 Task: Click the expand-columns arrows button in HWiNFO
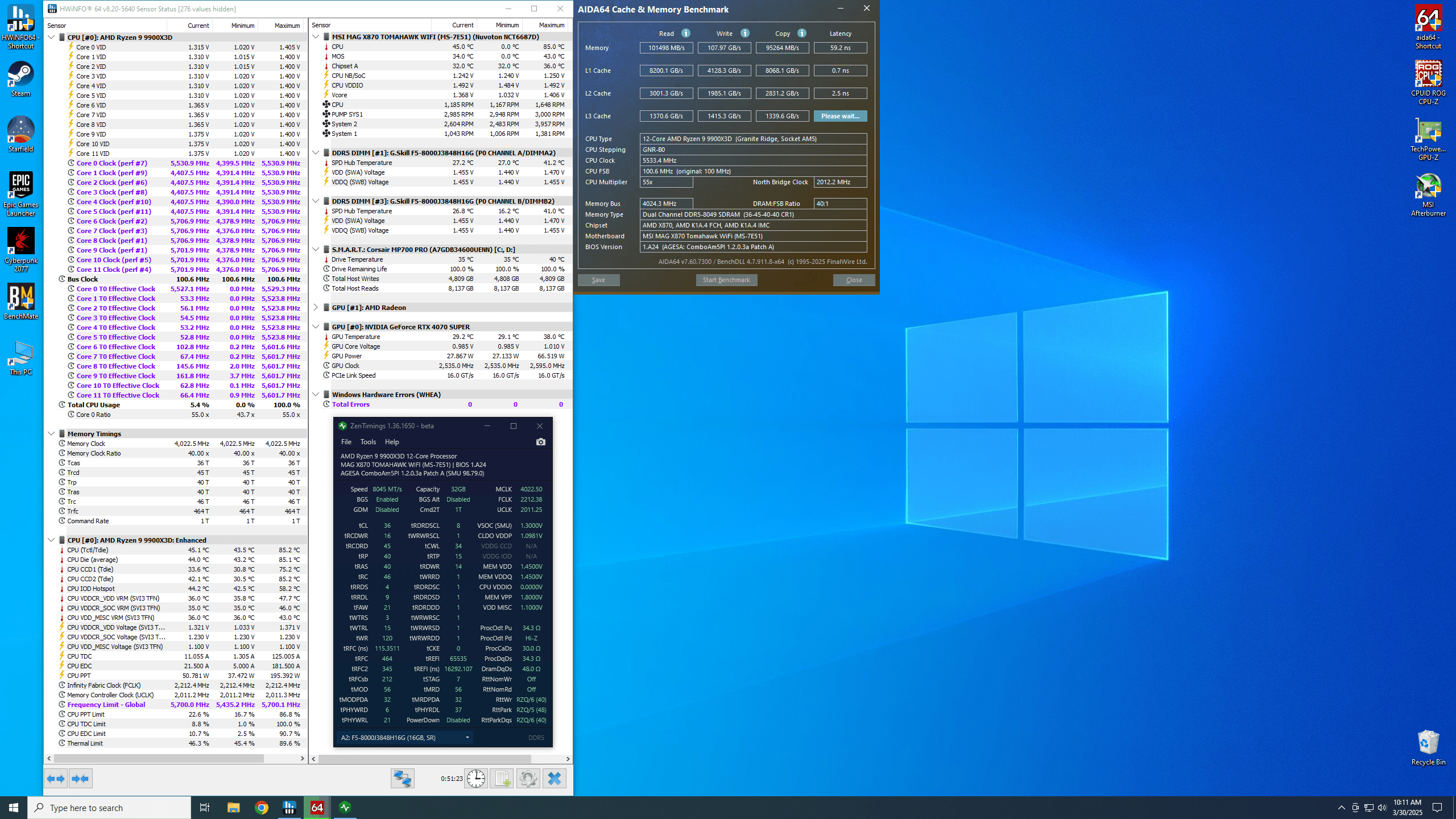tap(56, 778)
